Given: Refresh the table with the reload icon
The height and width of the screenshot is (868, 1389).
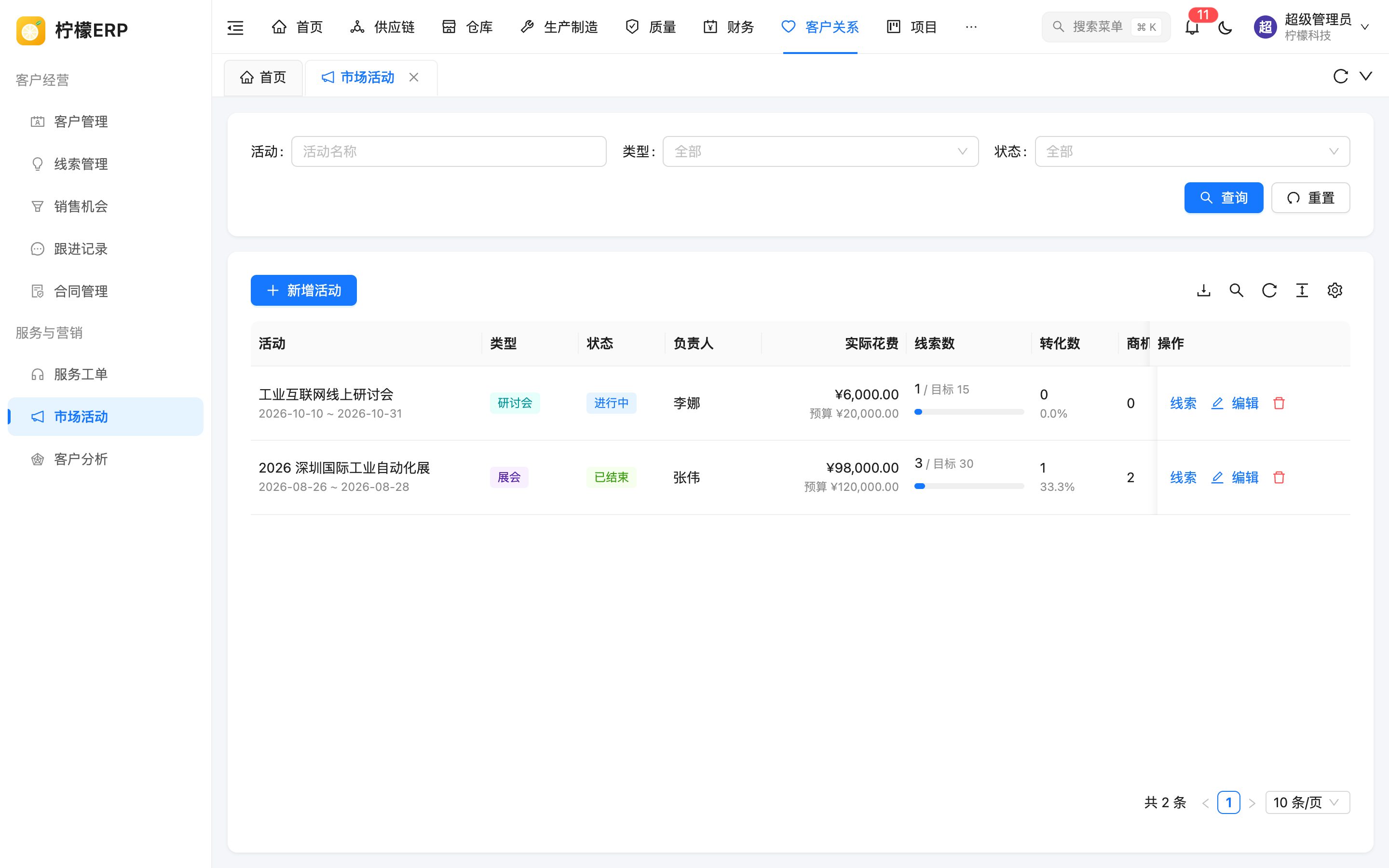Looking at the screenshot, I should click(x=1269, y=290).
